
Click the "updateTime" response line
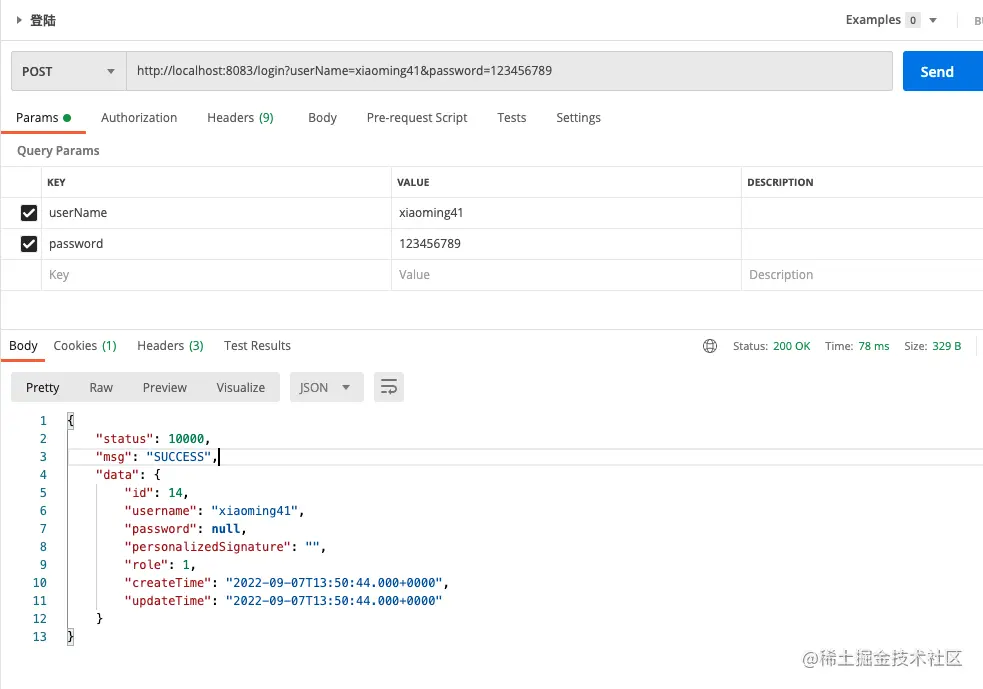coord(283,601)
